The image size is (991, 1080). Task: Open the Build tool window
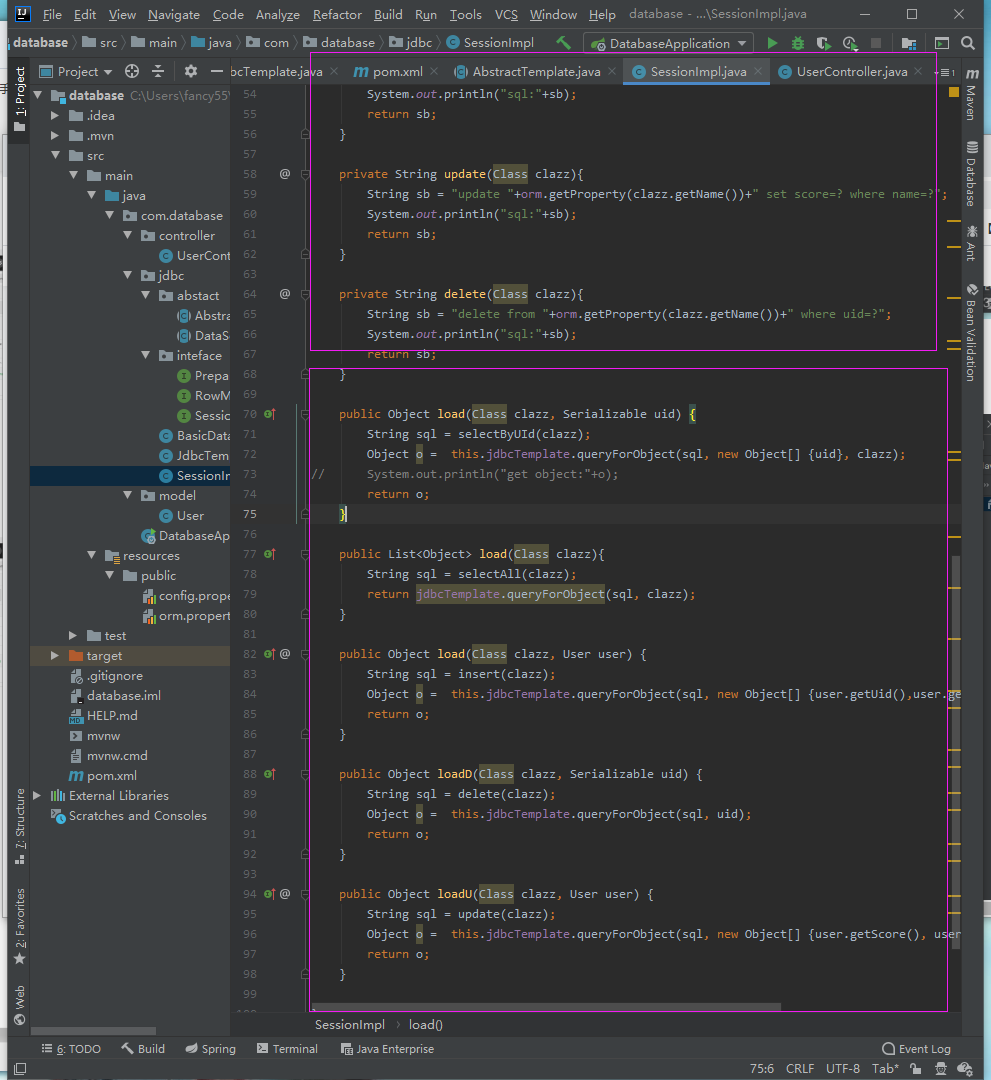click(143, 1049)
